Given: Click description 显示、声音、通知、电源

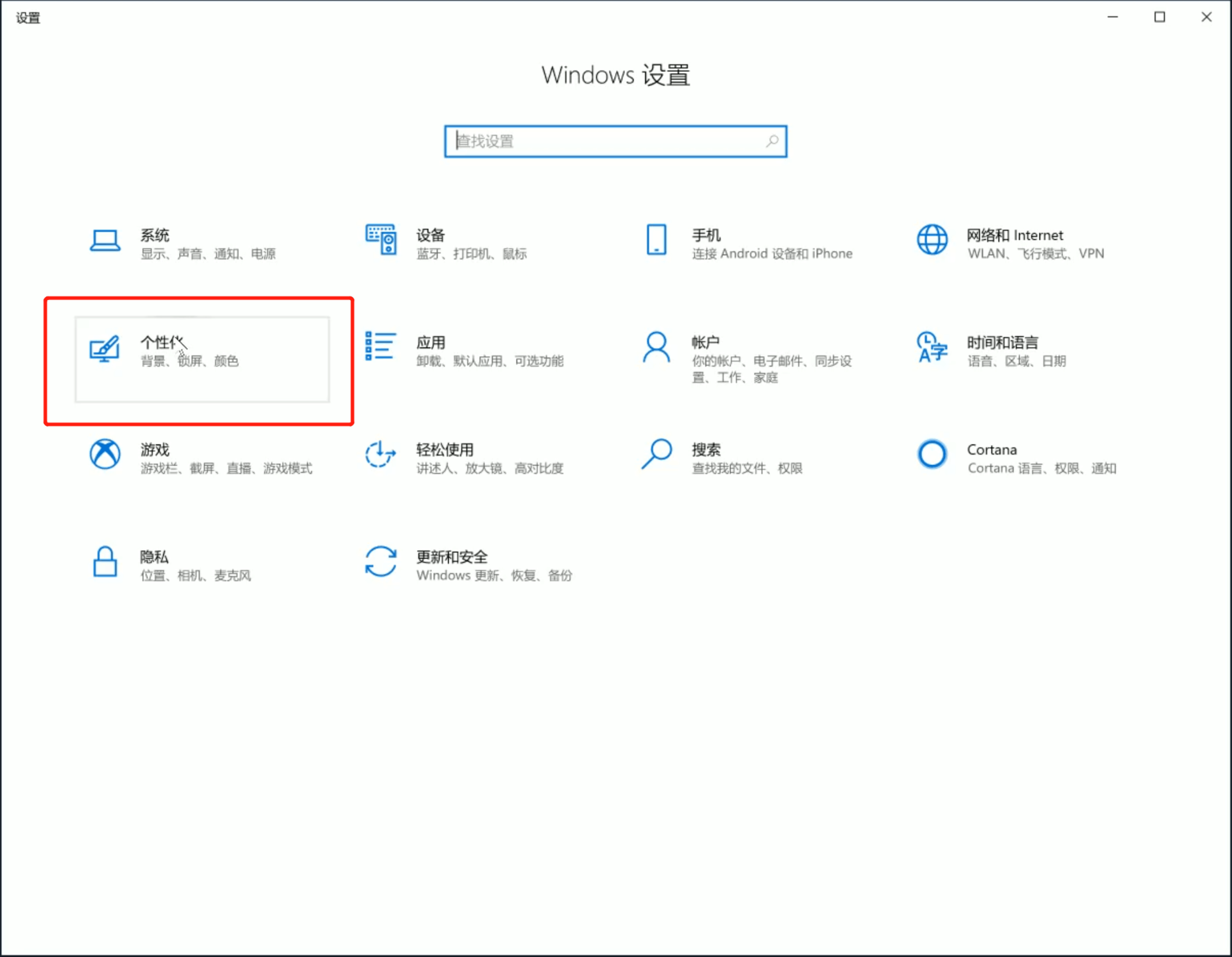Looking at the screenshot, I should point(208,254).
